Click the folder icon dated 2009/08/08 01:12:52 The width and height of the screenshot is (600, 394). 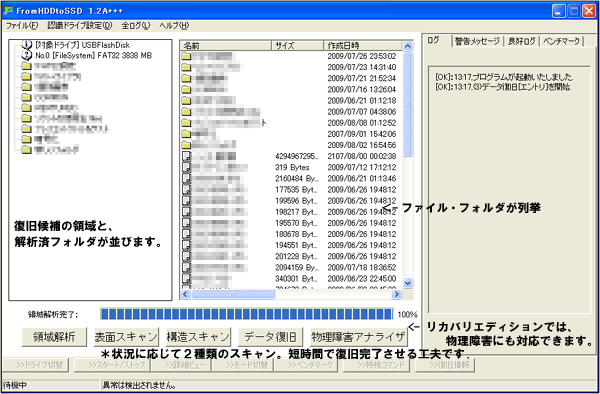186,123
